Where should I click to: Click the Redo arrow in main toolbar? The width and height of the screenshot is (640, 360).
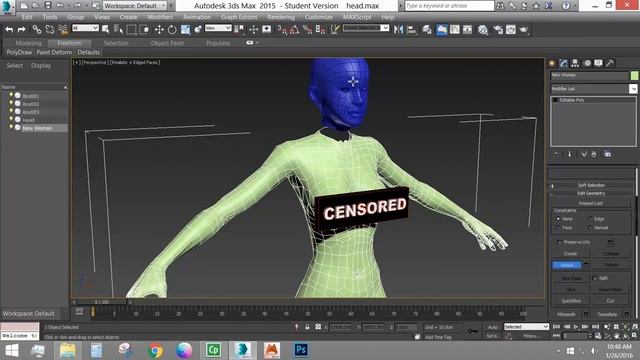point(22,29)
